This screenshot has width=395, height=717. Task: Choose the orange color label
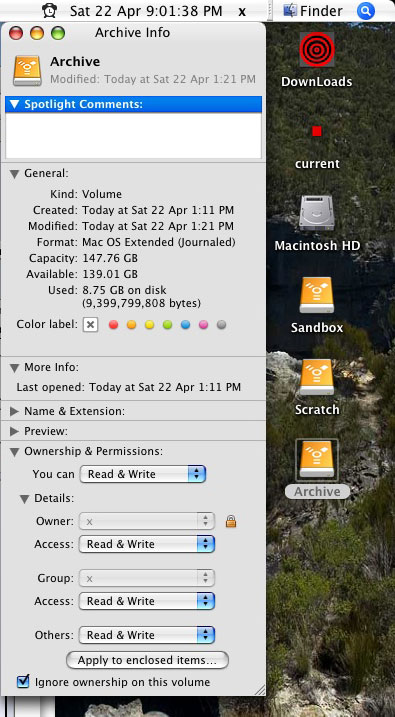tap(132, 325)
